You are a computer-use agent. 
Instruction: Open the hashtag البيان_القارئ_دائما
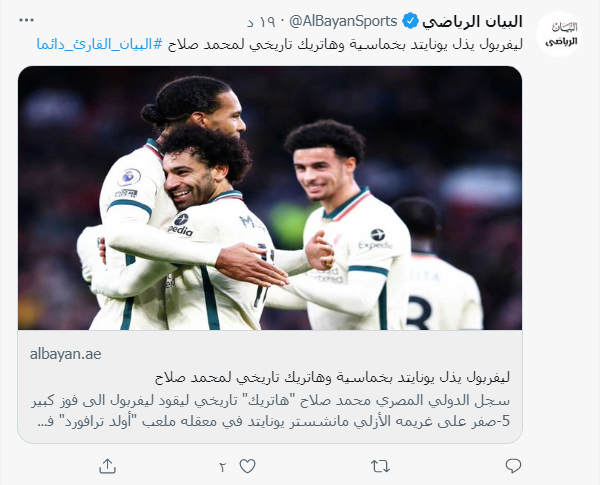[x=100, y=44]
